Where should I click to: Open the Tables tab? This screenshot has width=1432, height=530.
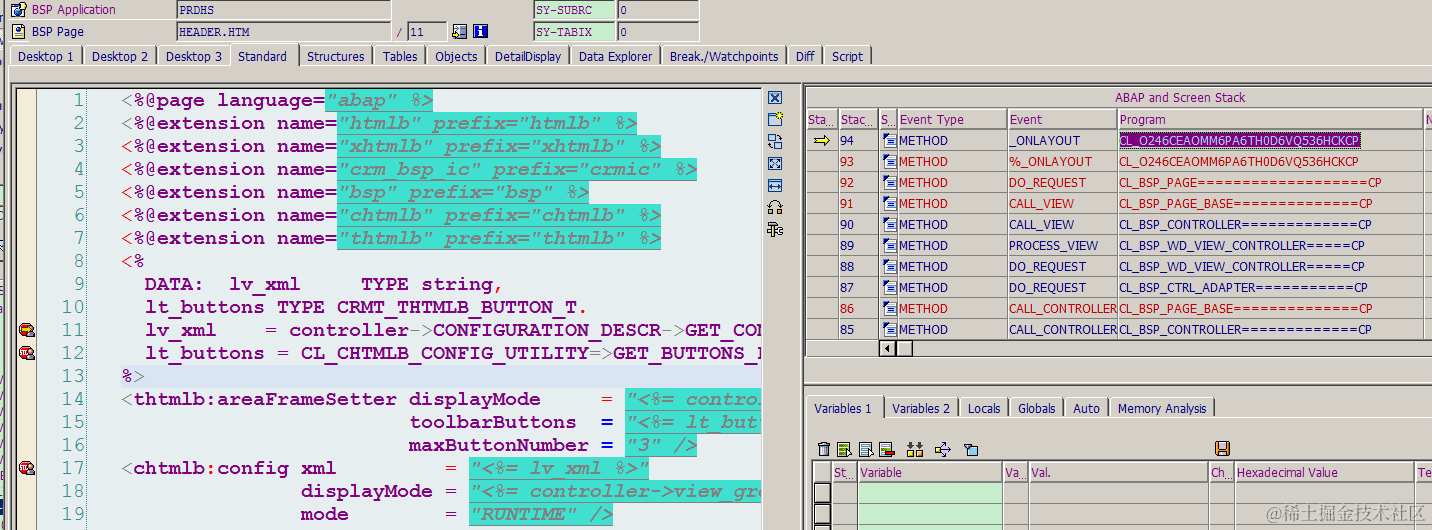[400, 57]
